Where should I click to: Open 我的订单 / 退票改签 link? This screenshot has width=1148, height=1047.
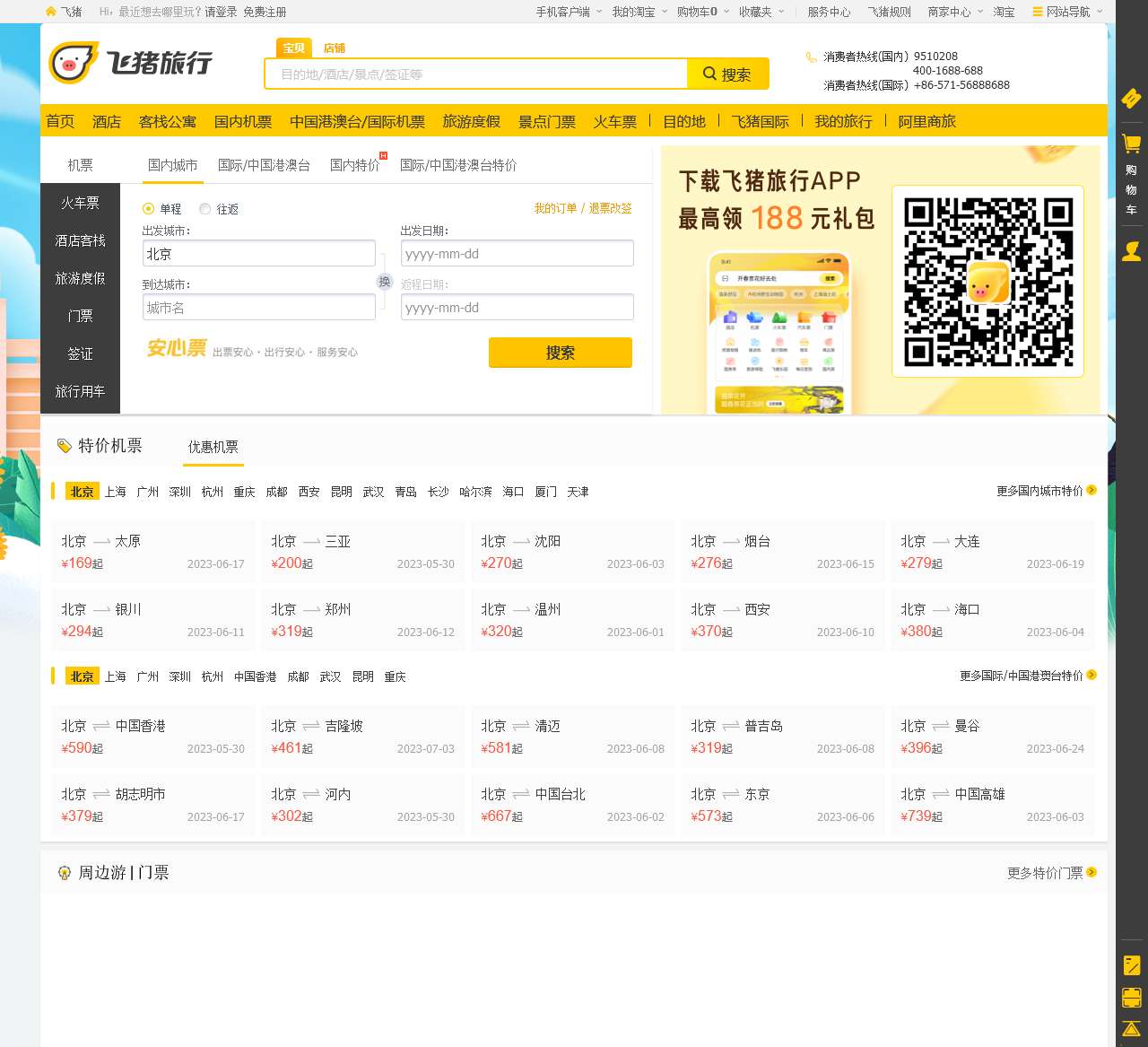[x=583, y=208]
